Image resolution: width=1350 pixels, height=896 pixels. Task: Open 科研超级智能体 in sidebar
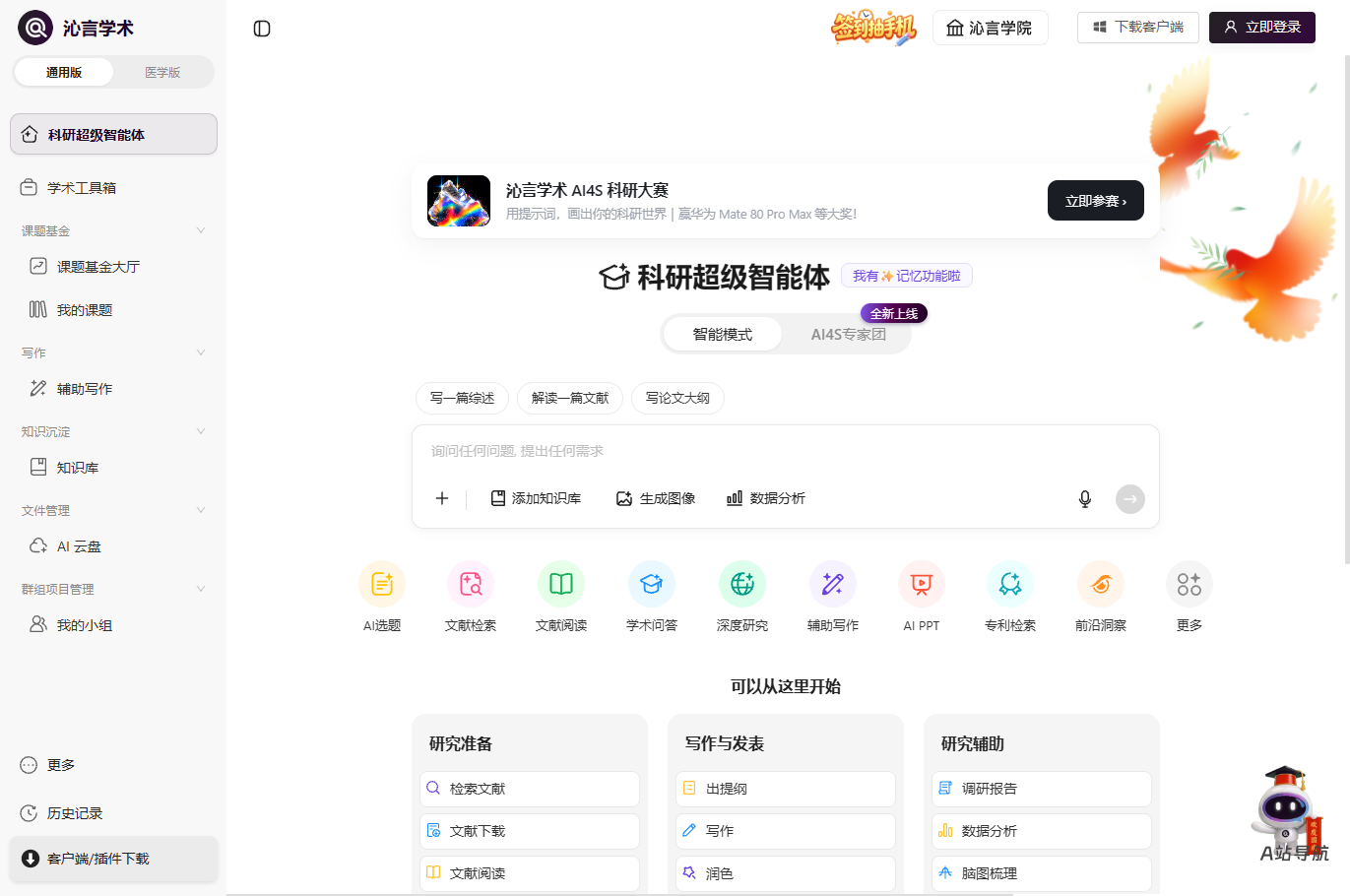coord(113,134)
